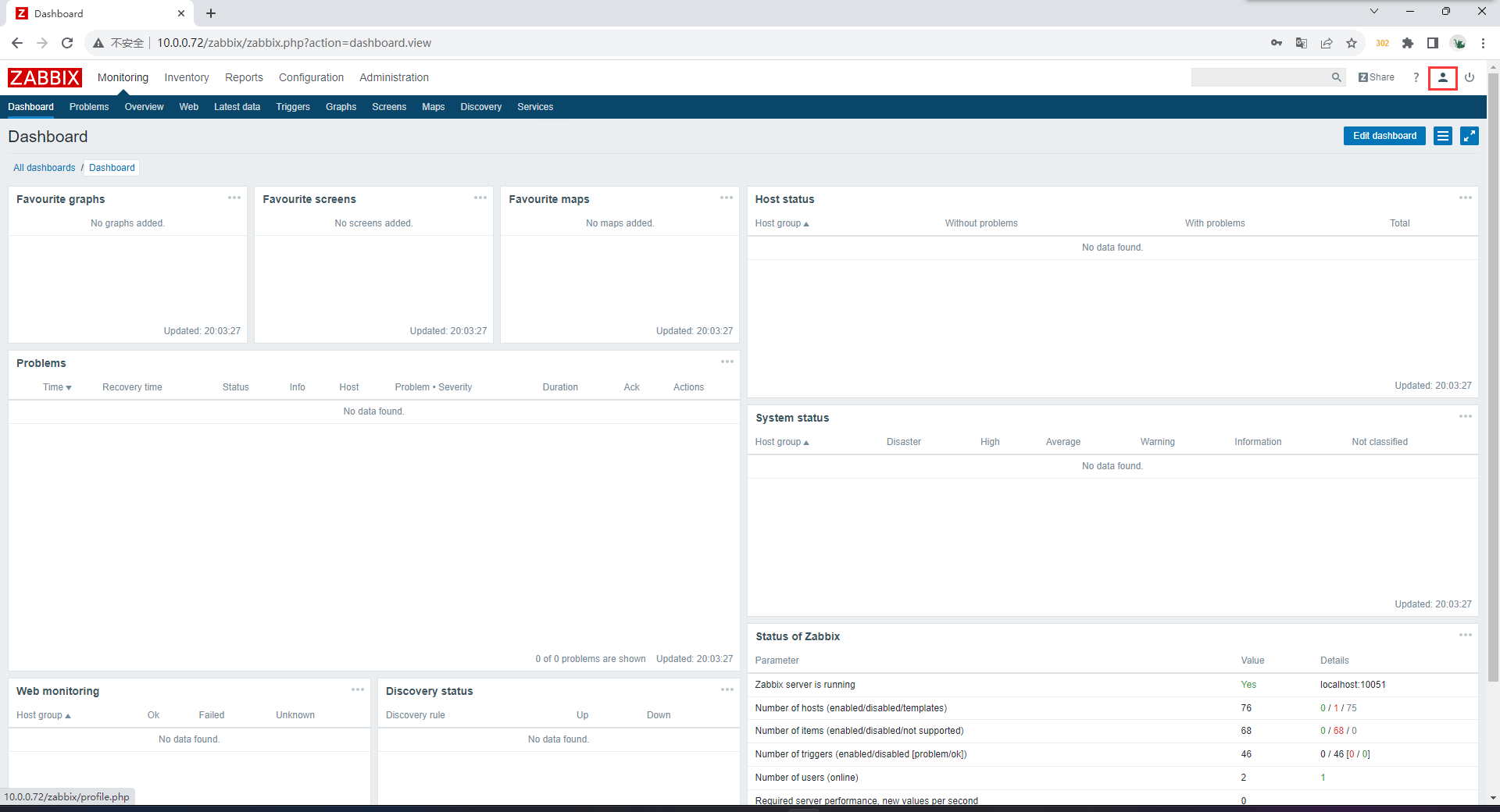Follow the All dashboards breadcrumb link
Image resolution: width=1500 pixels, height=812 pixels.
click(45, 168)
